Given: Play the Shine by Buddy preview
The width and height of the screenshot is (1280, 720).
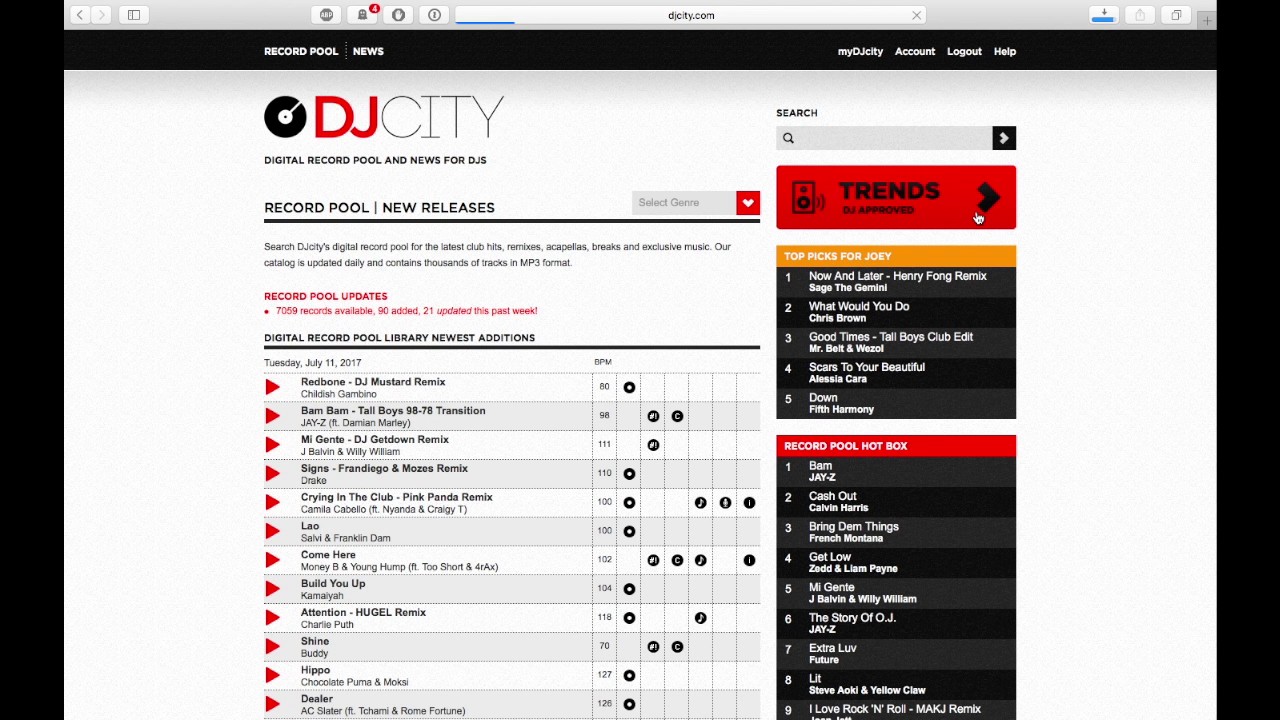Looking at the screenshot, I should click(272, 647).
